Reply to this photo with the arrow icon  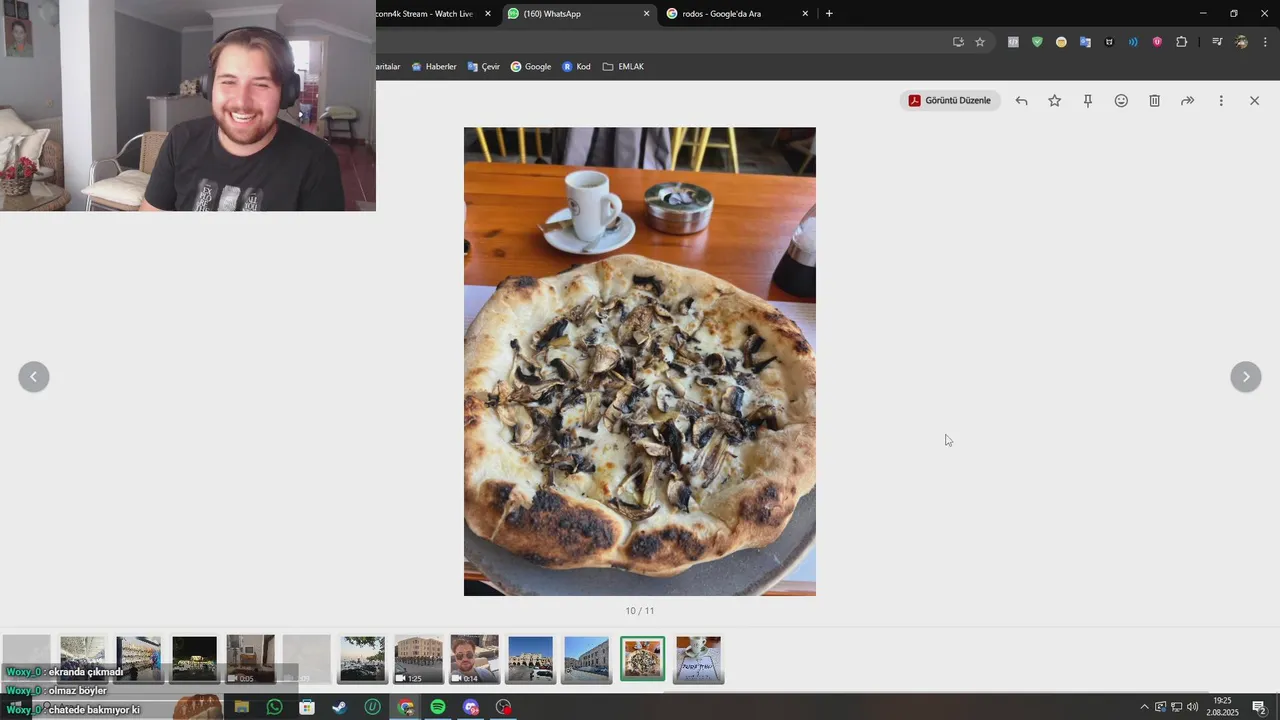coord(1021,101)
